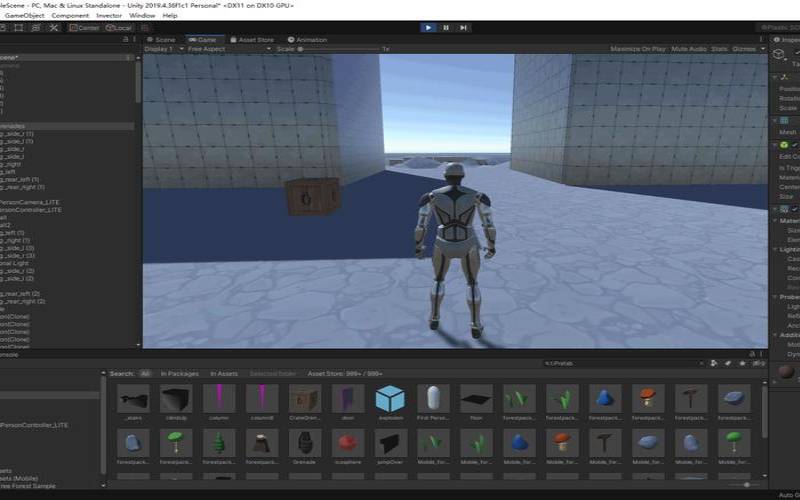
Task: Start Play mode with the Play button
Action: [x=428, y=28]
